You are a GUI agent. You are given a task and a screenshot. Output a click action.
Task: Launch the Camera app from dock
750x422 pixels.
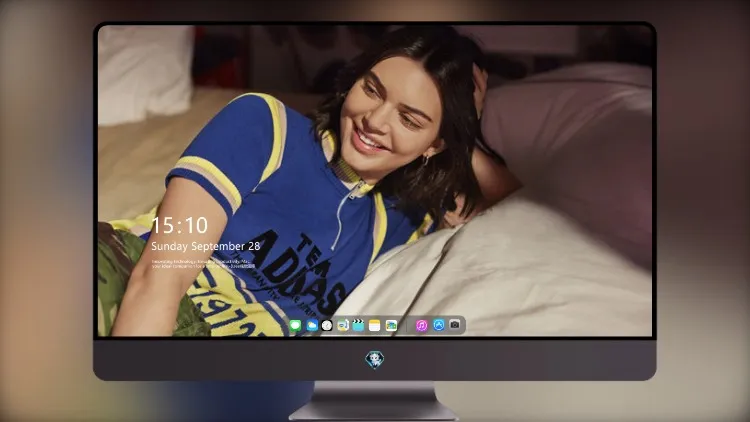pos(455,325)
